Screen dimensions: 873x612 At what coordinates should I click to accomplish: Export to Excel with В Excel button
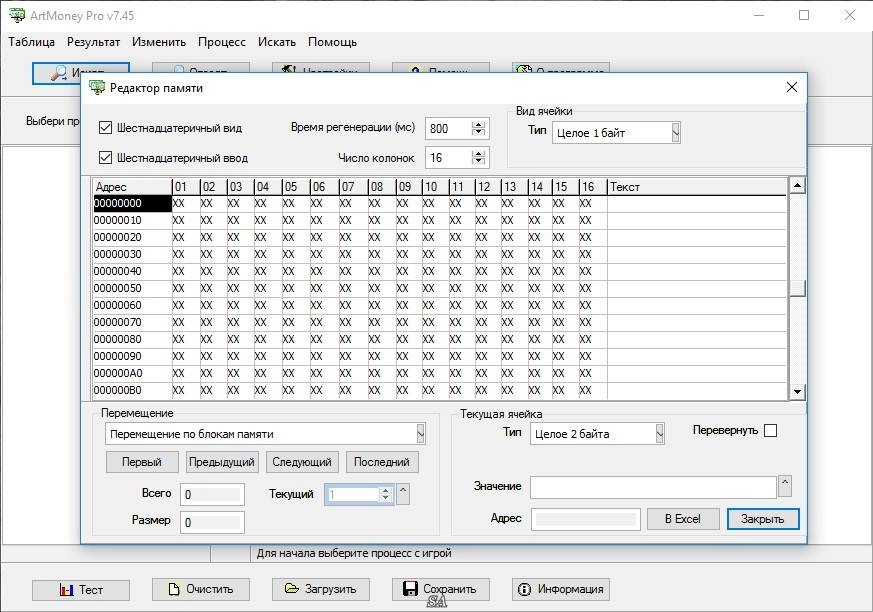tap(683, 519)
